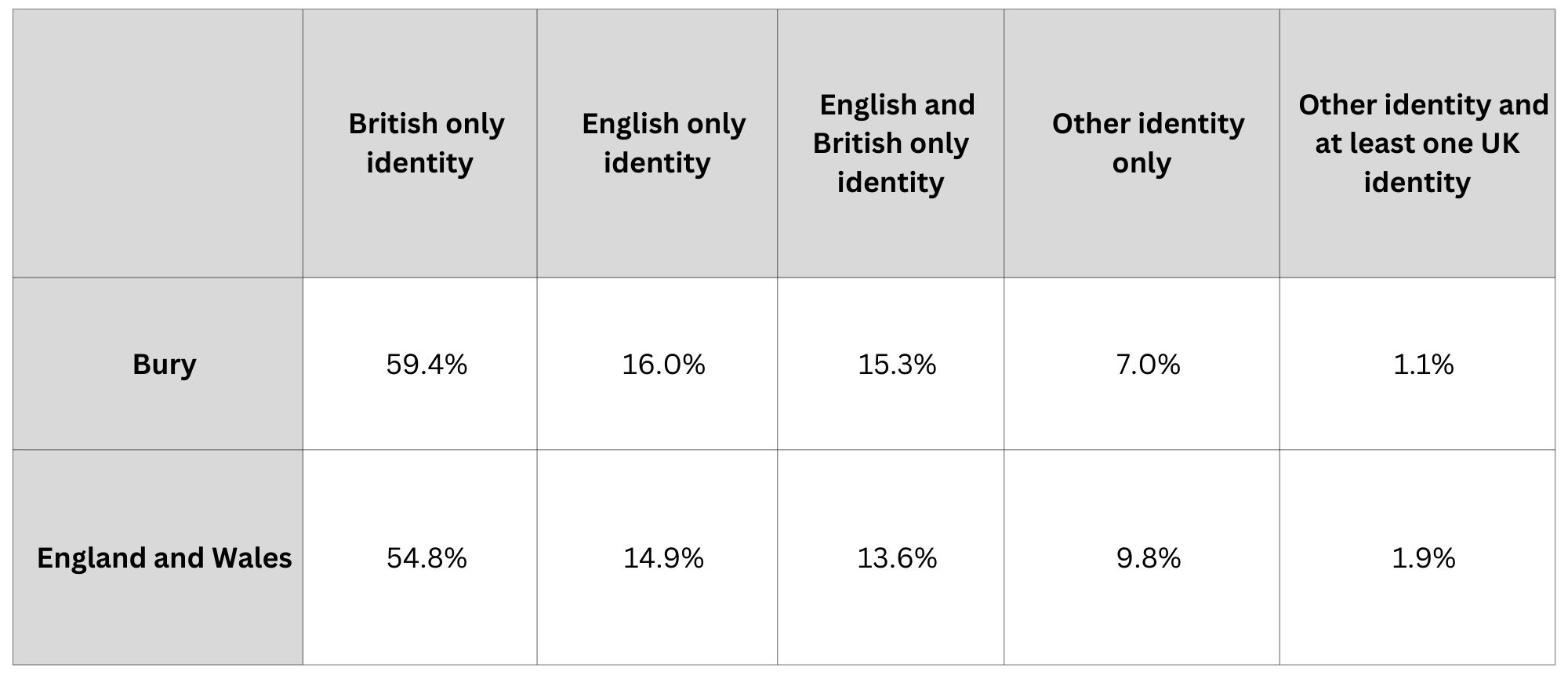
Task: Select the 9.8% Other identity cell
Action: point(1142,557)
